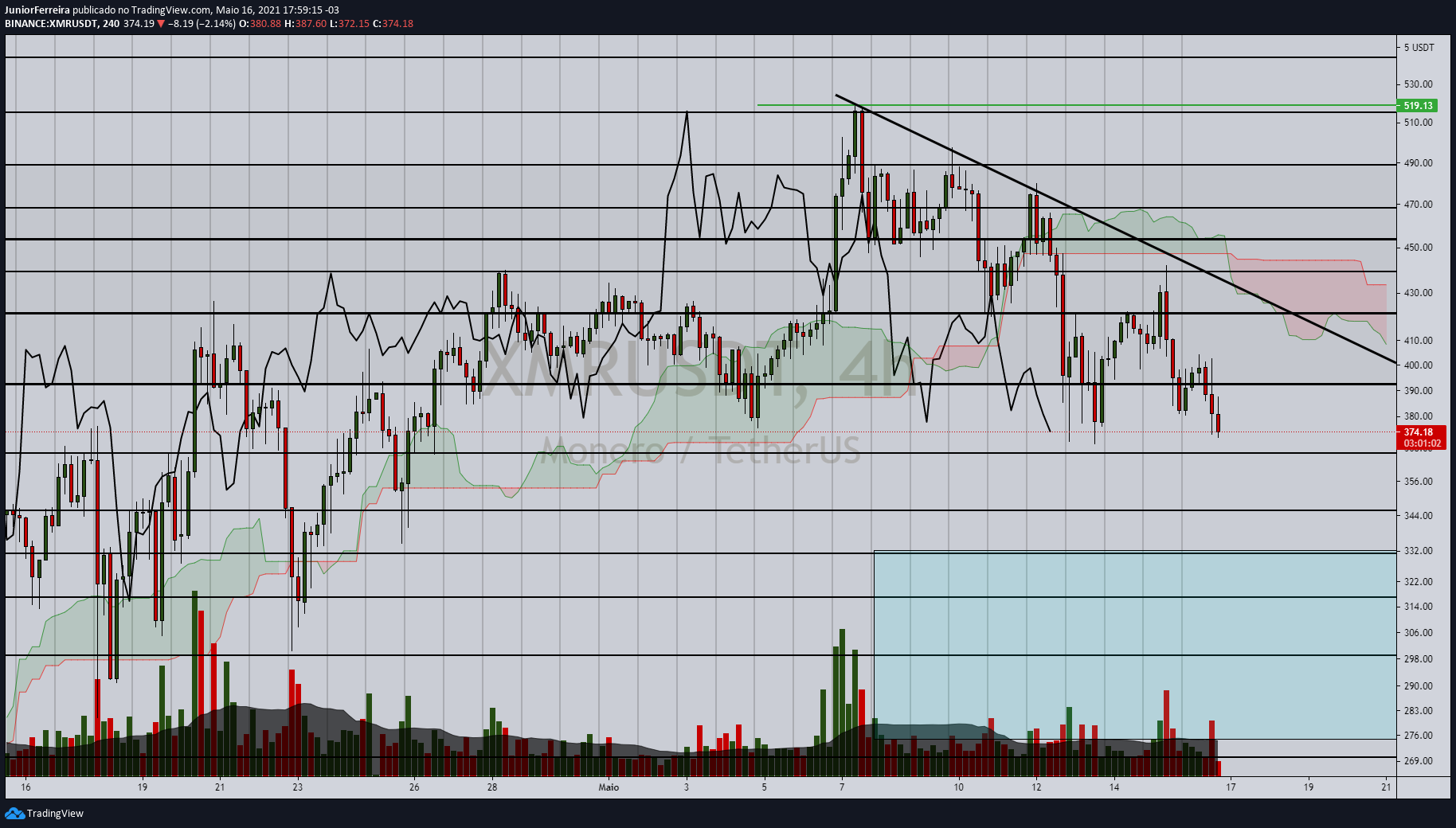Click the green 519.13 price label
Screen dimensions: 1456x828
click(x=1418, y=105)
